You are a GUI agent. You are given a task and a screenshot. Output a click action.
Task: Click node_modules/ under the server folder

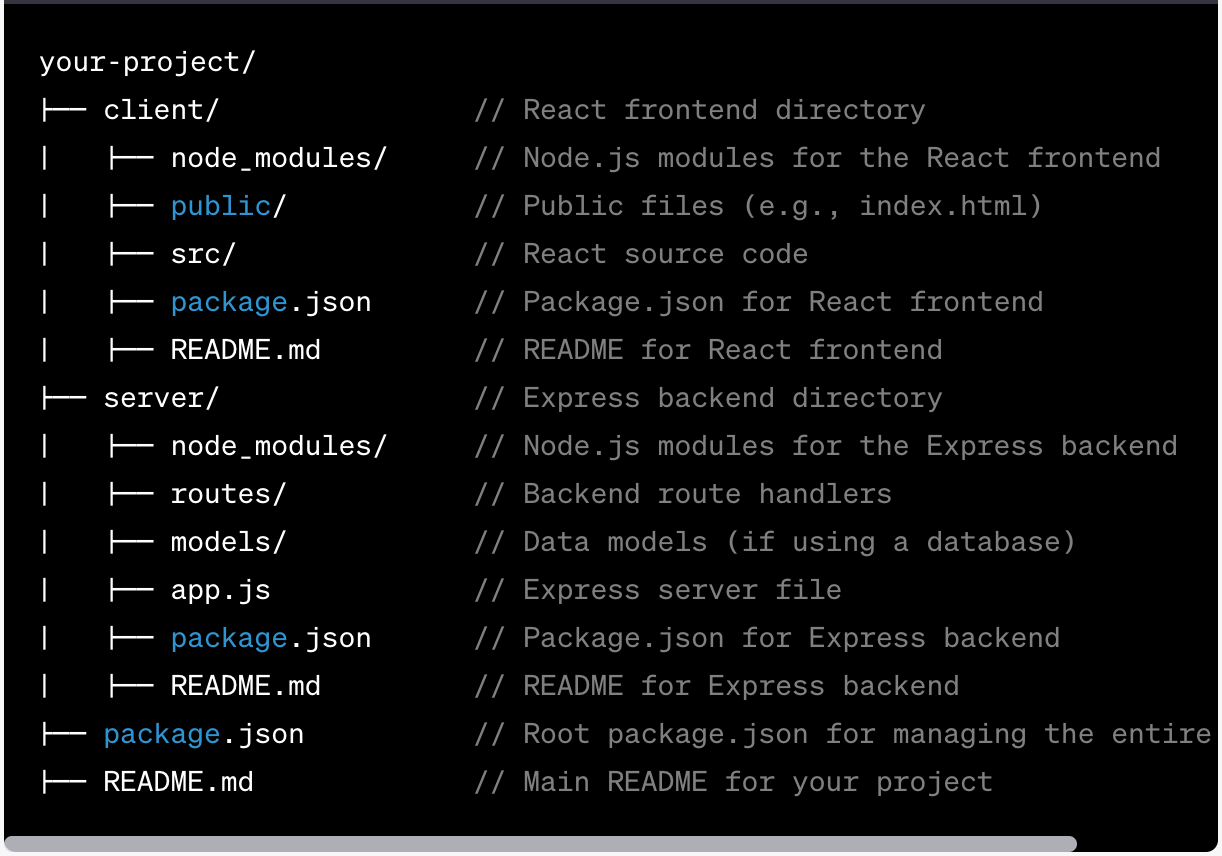279,446
